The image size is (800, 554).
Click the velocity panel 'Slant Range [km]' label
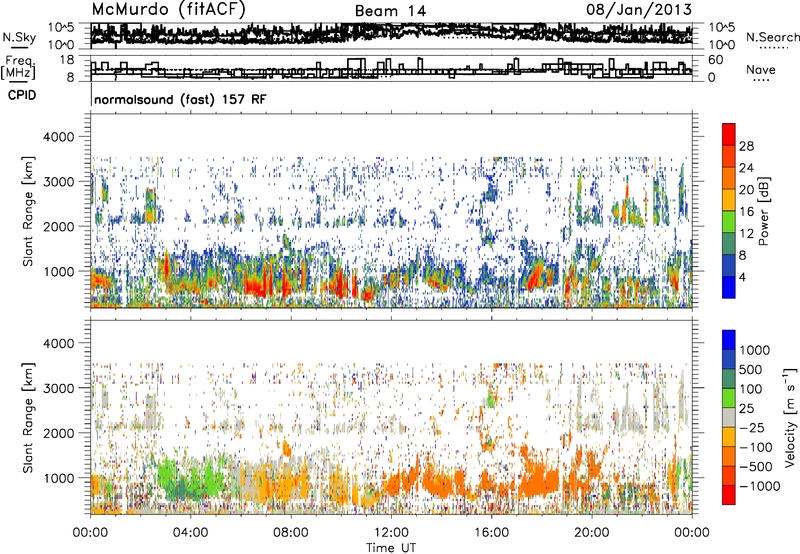28,418
